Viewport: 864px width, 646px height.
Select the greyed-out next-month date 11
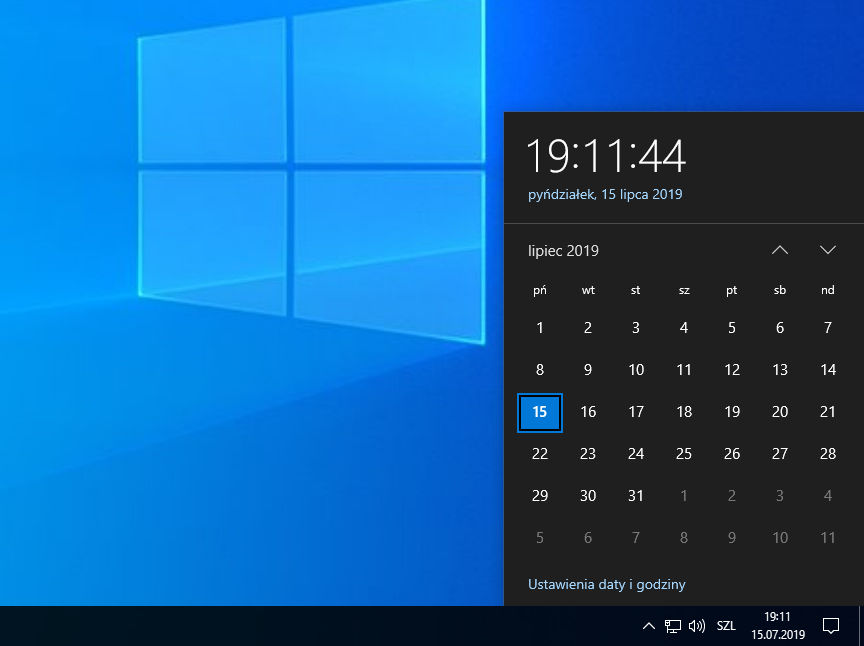coord(828,538)
